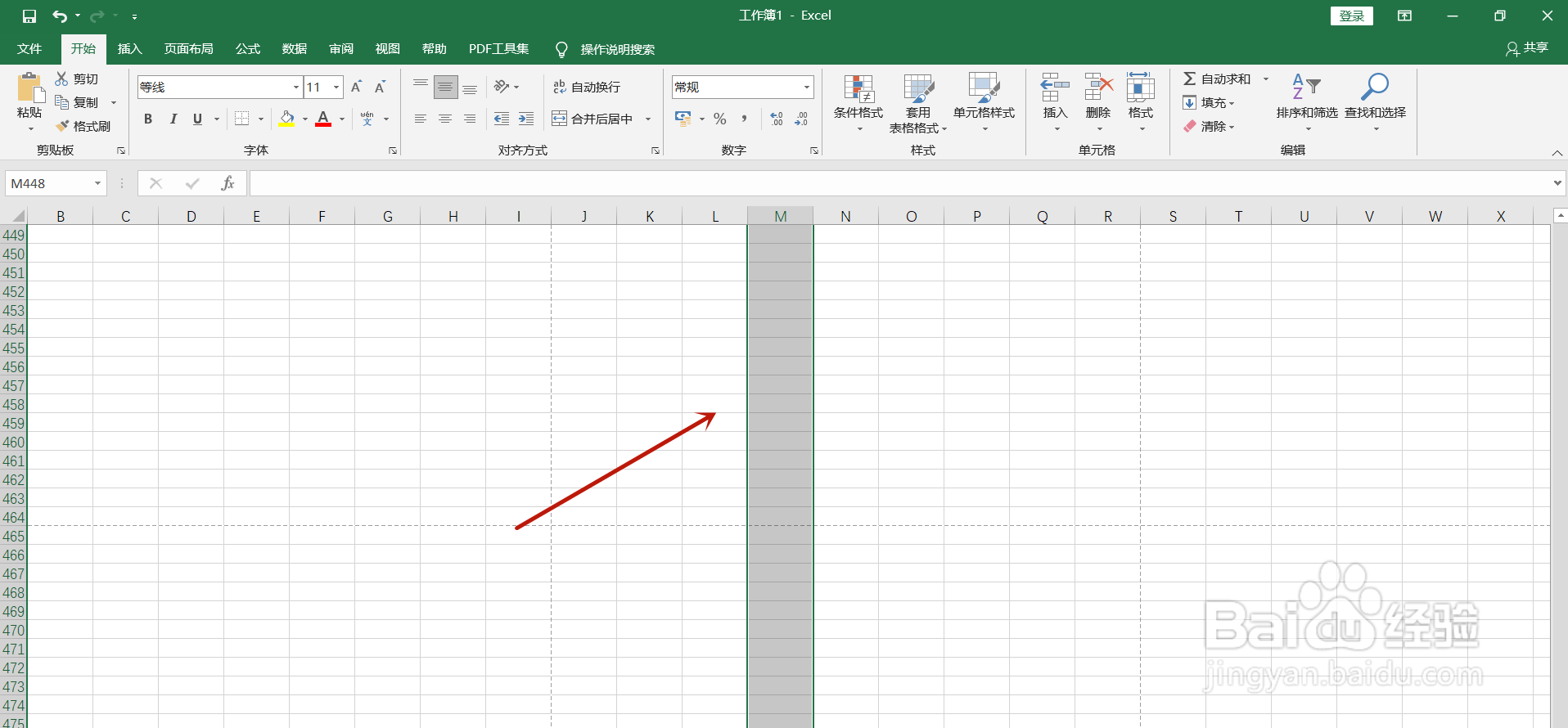Toggle Wrap Text (自动换行)
The width and height of the screenshot is (1568, 728).
tap(587, 87)
